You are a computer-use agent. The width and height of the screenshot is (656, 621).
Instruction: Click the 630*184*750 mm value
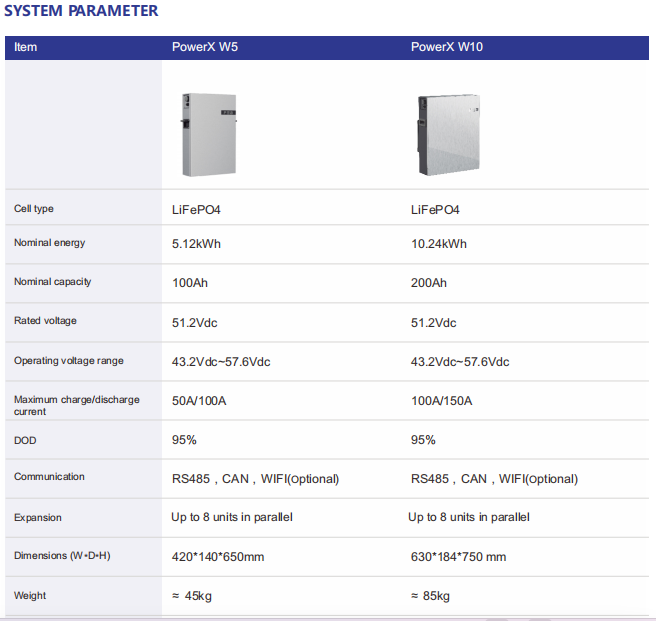point(458,557)
